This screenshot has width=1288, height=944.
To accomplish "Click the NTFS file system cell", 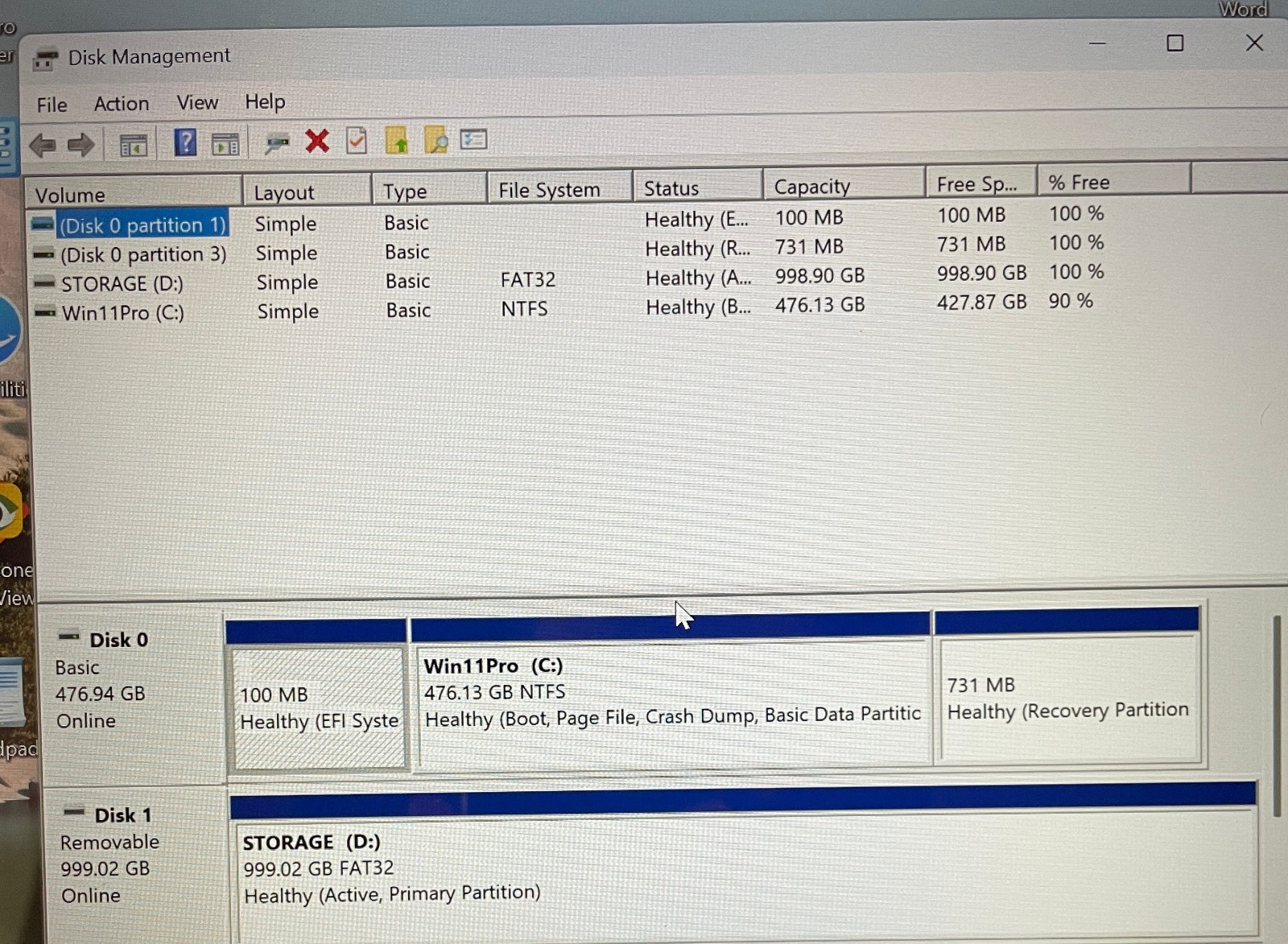I will click(524, 309).
